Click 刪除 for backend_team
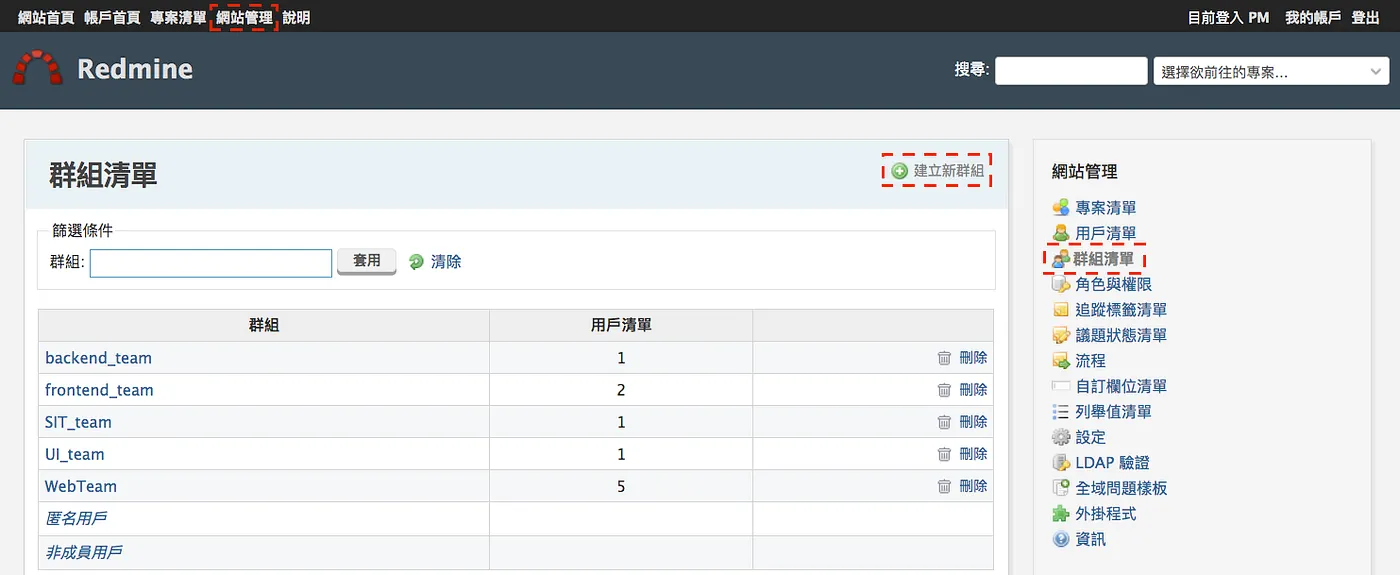This screenshot has width=1400, height=575. click(973, 358)
